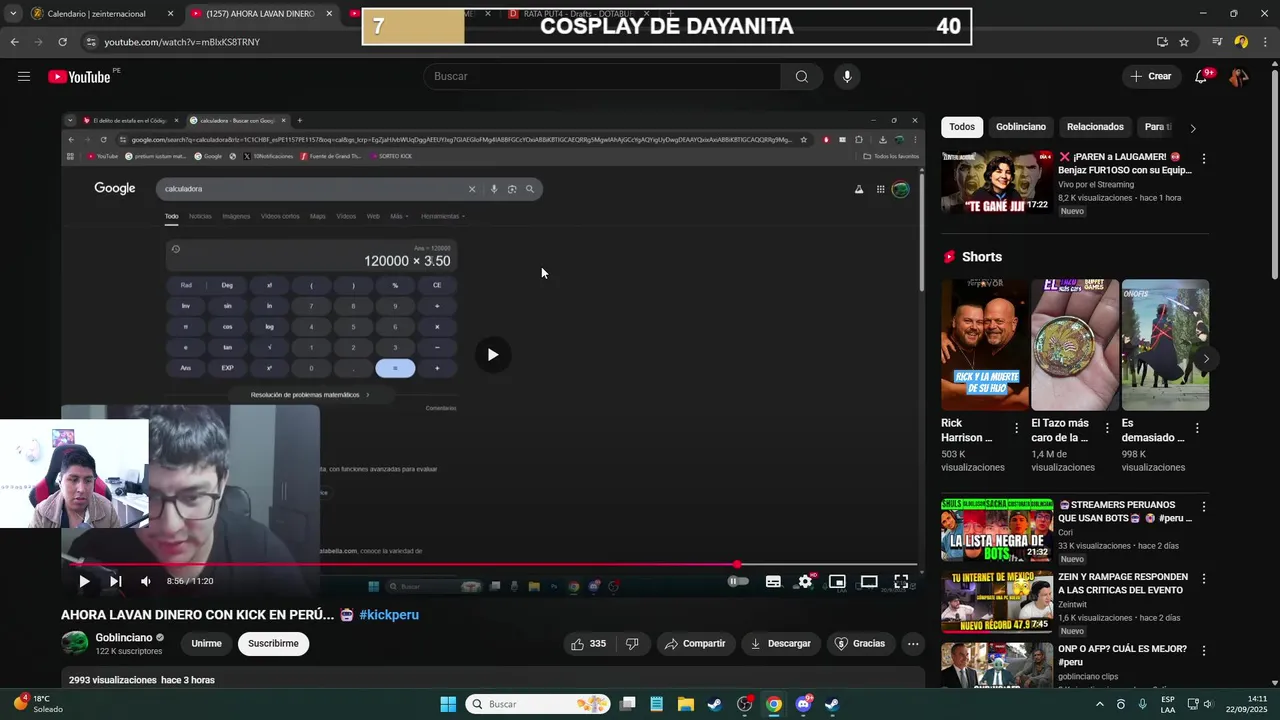The image size is (1280, 720).
Task: Switch to theater mode
Action: 869,581
